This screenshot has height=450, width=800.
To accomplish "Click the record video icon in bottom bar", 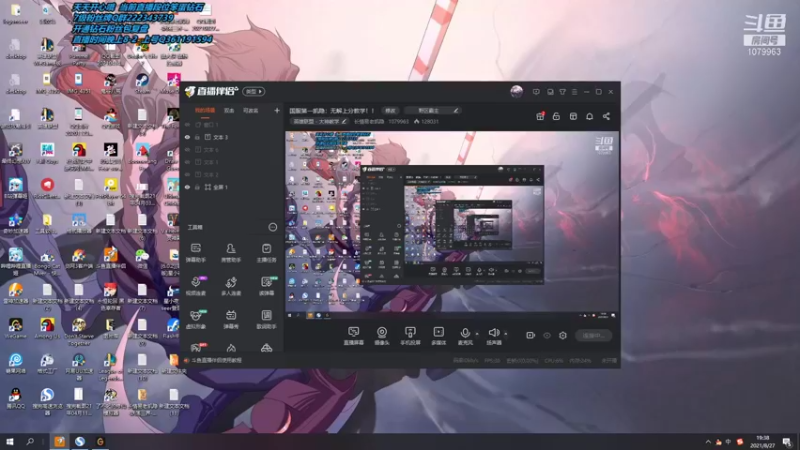I will tap(531, 335).
